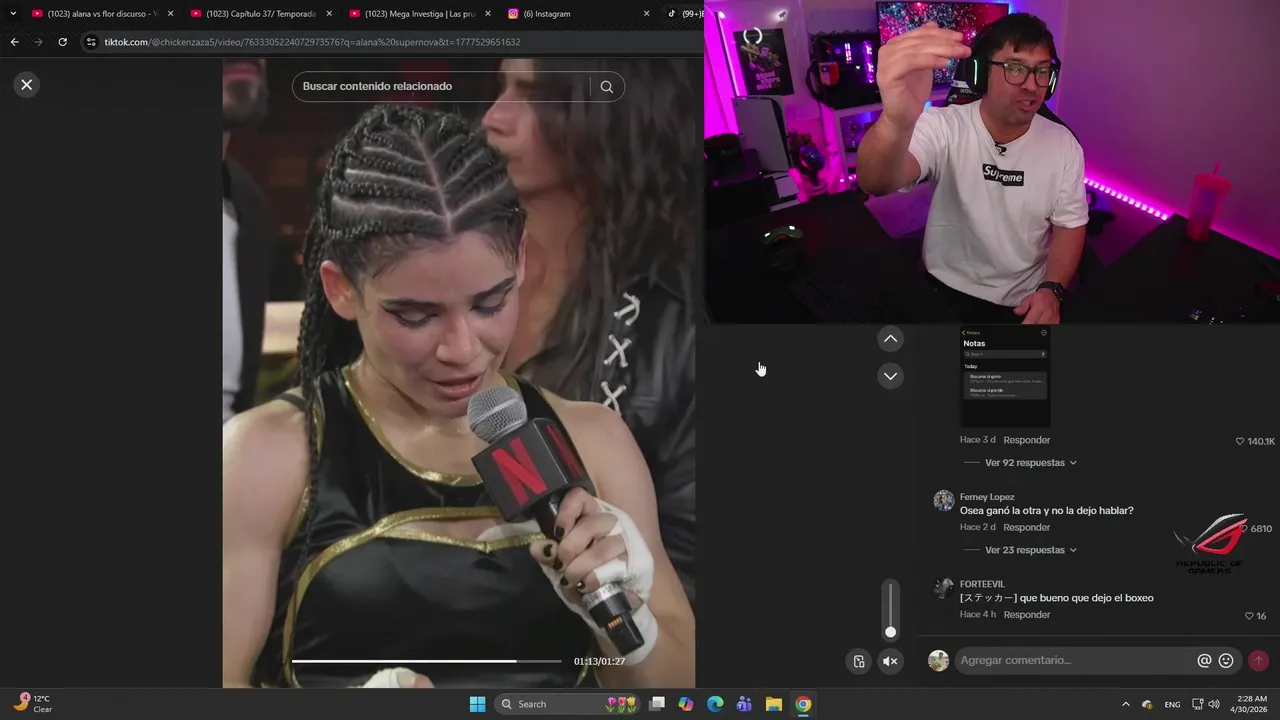Image resolution: width=1280 pixels, height=720 pixels.
Task: Click the TikTok boxing video frame
Action: (x=459, y=372)
